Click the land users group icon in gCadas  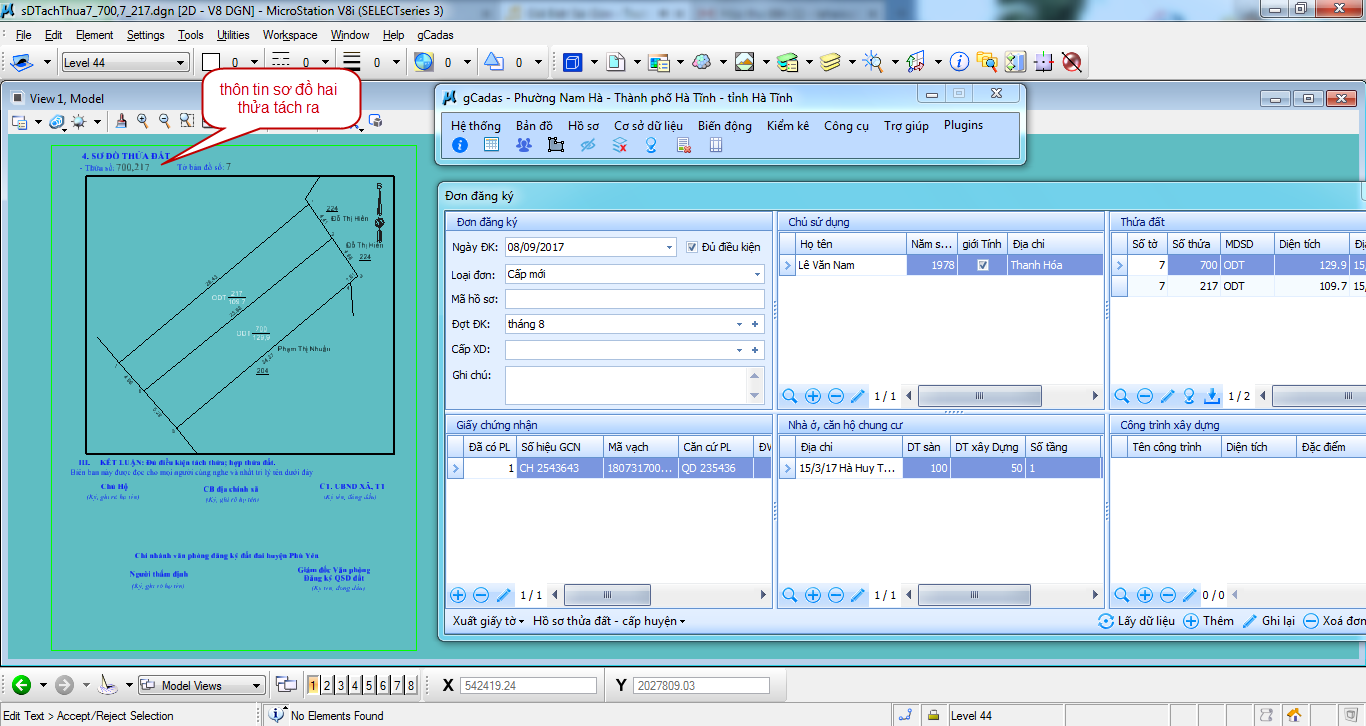(x=524, y=145)
